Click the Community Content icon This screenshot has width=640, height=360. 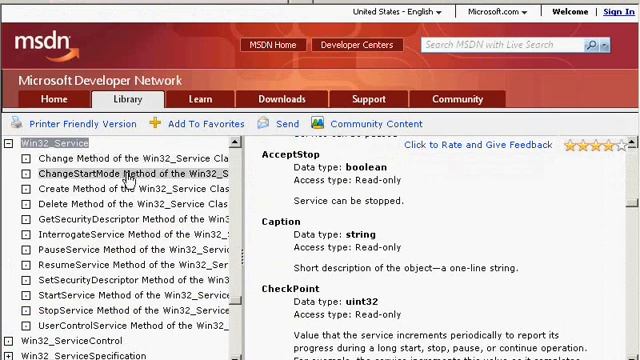click(x=318, y=122)
